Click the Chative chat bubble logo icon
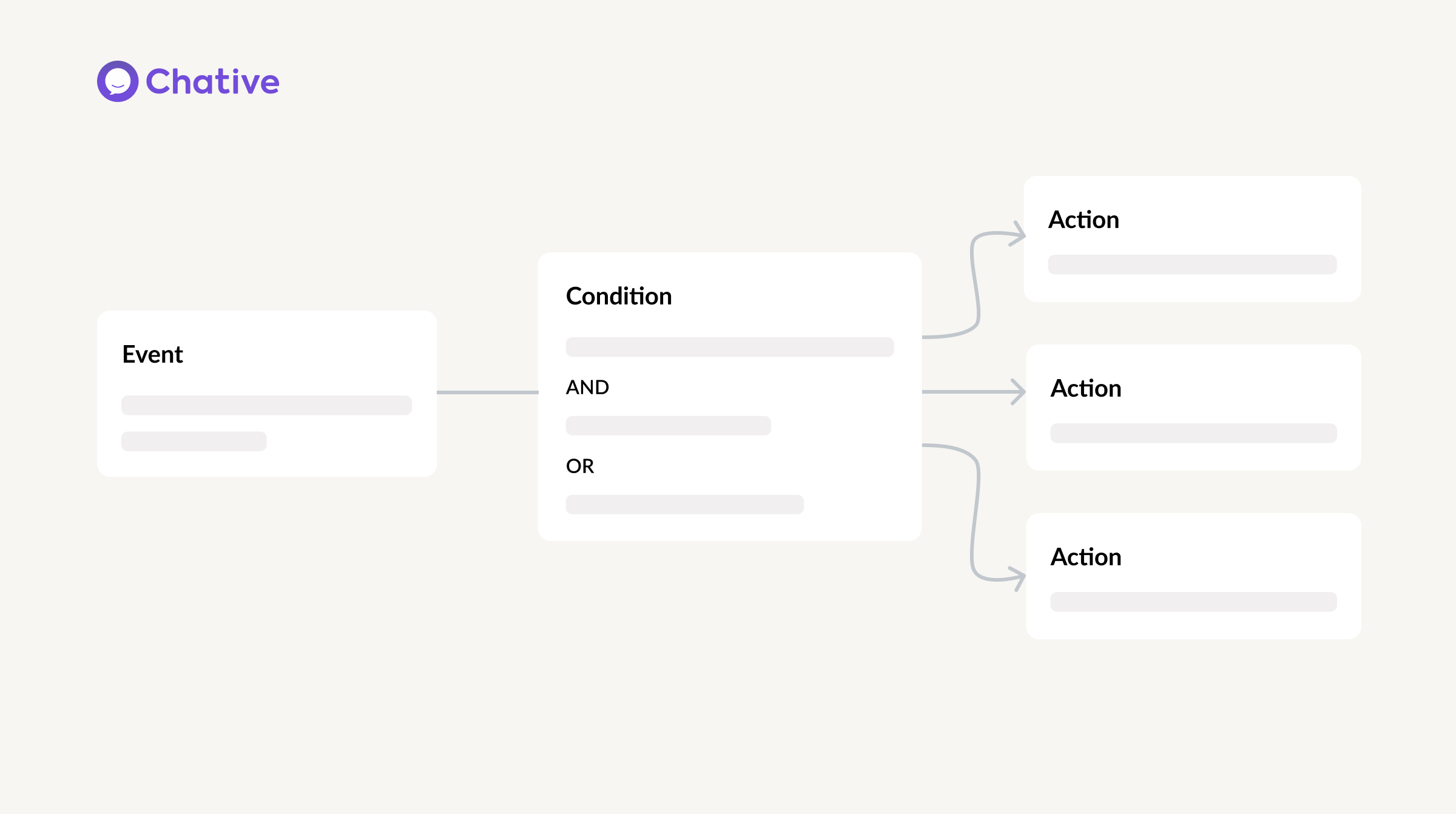The width and height of the screenshot is (1456, 814). pyautogui.click(x=118, y=81)
